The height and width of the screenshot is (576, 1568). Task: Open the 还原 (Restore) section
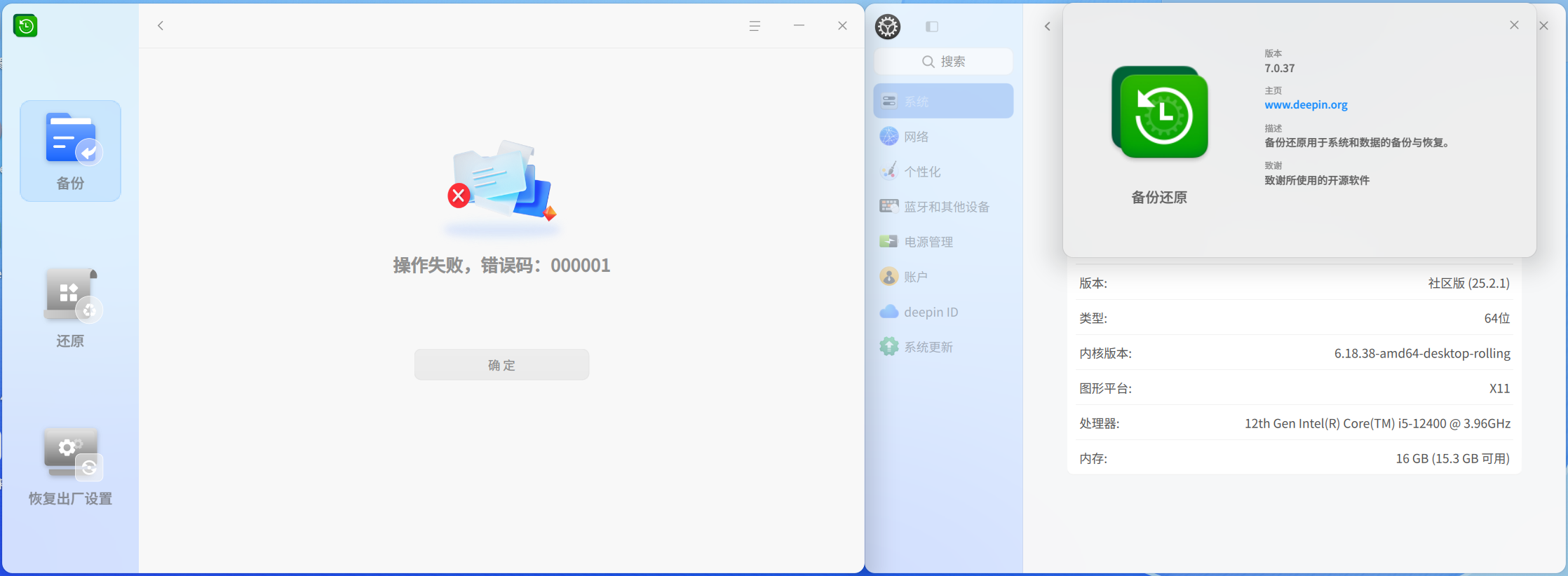coord(70,308)
